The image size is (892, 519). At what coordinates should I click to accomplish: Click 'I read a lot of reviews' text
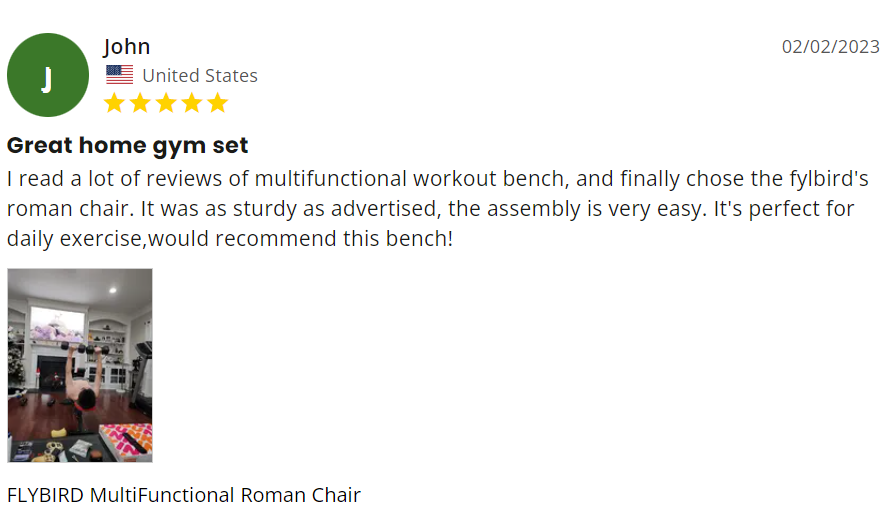pos(107,180)
